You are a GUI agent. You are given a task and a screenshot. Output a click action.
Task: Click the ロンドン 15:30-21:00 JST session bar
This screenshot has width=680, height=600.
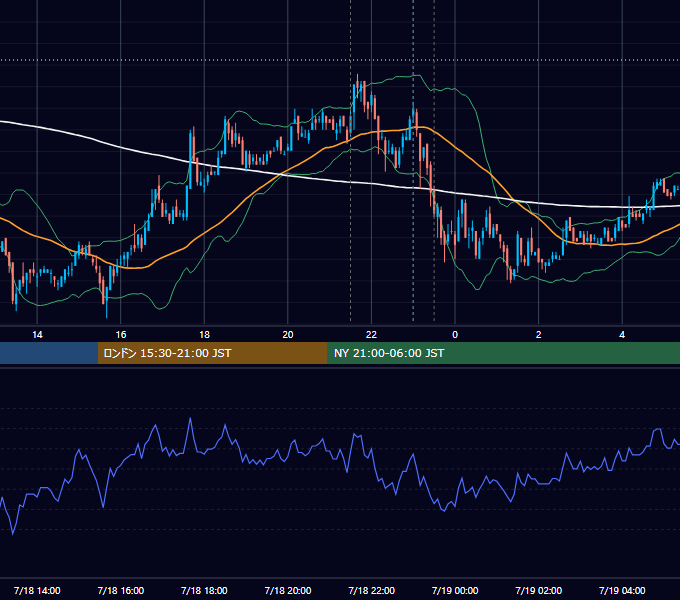[x=212, y=353]
